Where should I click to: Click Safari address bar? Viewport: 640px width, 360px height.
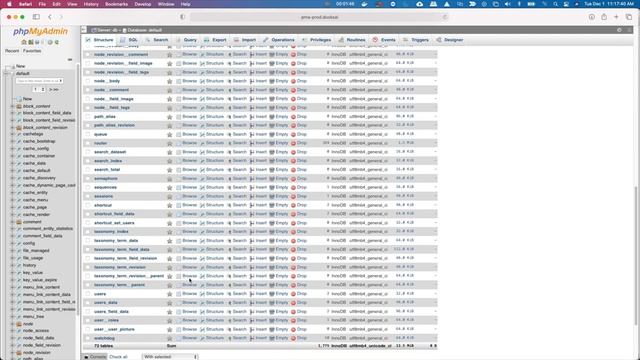(x=319, y=17)
